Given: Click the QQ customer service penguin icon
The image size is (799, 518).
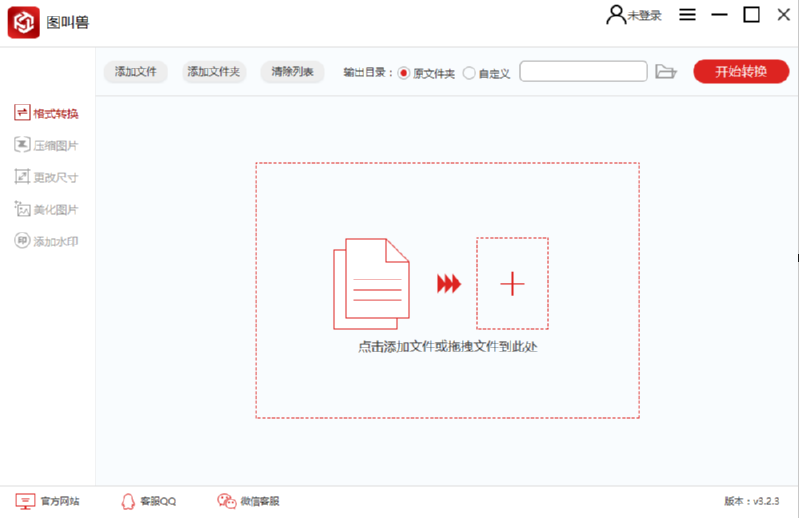Looking at the screenshot, I should (x=128, y=501).
